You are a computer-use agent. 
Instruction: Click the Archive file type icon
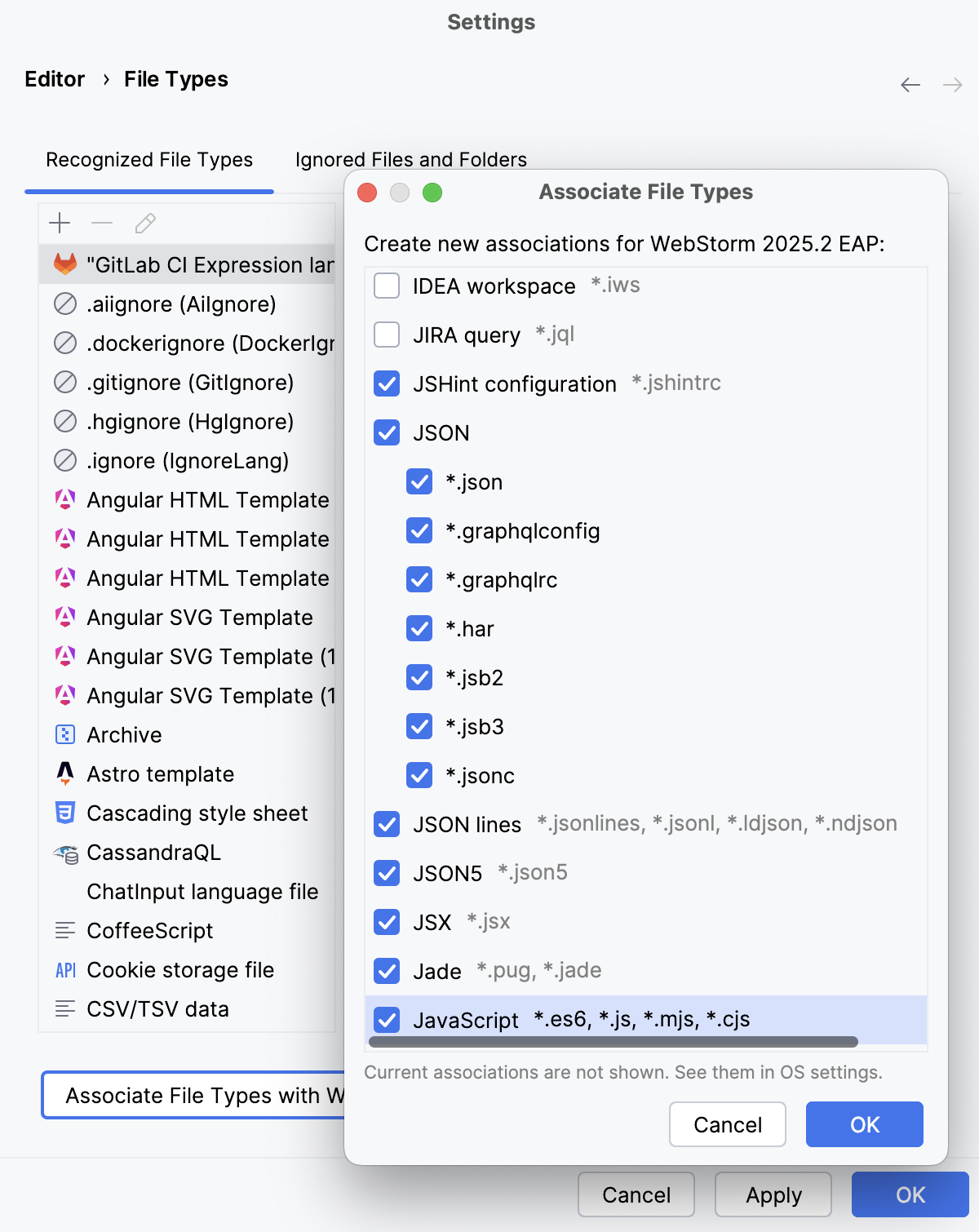64,734
